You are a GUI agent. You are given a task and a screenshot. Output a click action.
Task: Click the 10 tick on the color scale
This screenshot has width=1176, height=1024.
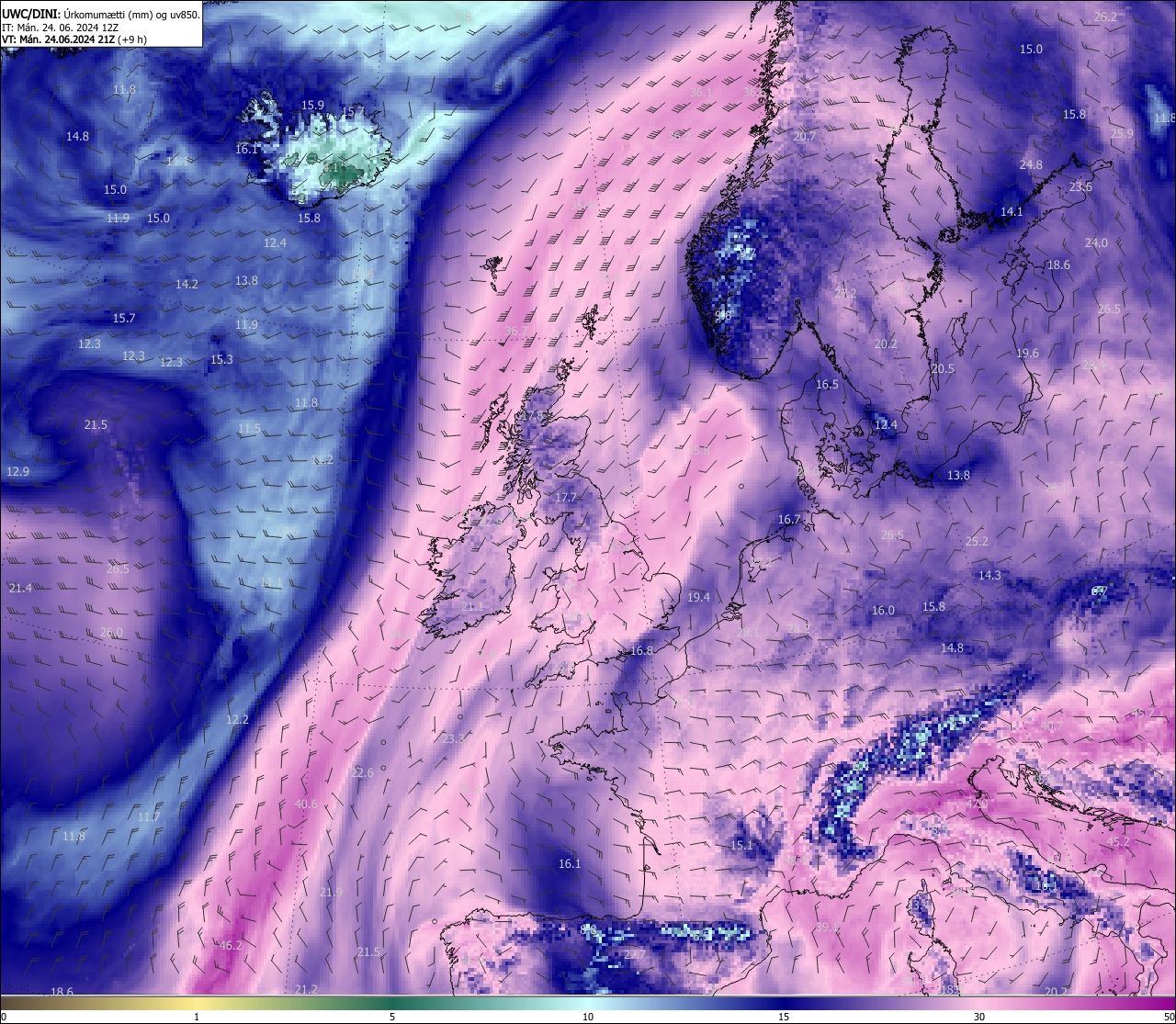(x=588, y=1017)
